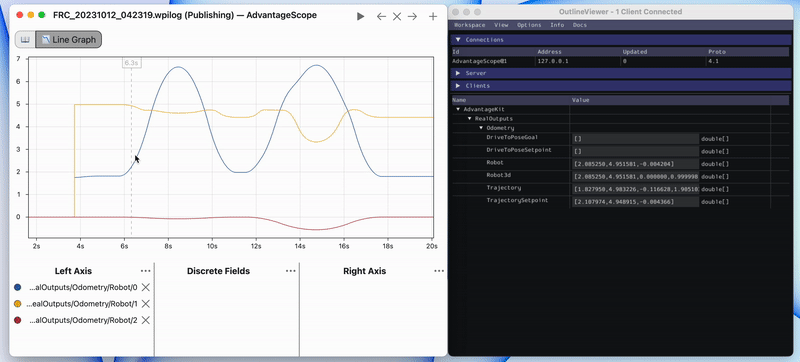Open Info menu in OutlineViewer

(557, 25)
